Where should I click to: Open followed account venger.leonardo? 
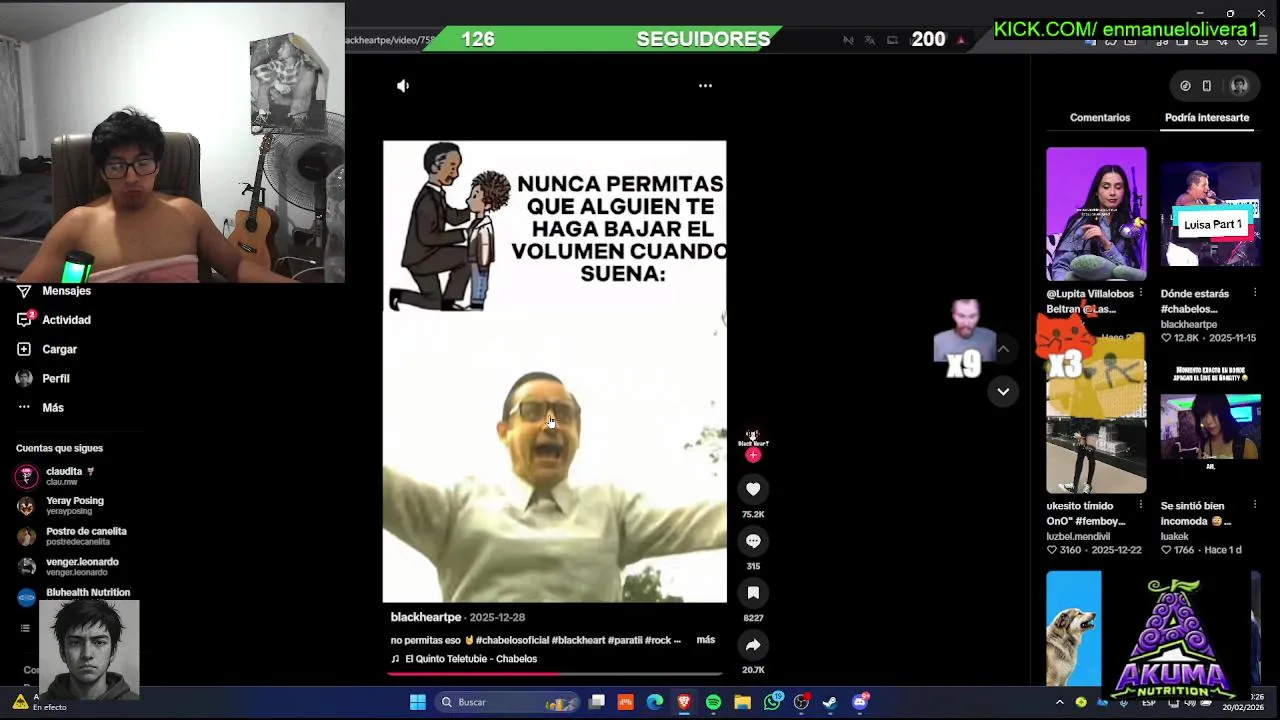[70, 567]
